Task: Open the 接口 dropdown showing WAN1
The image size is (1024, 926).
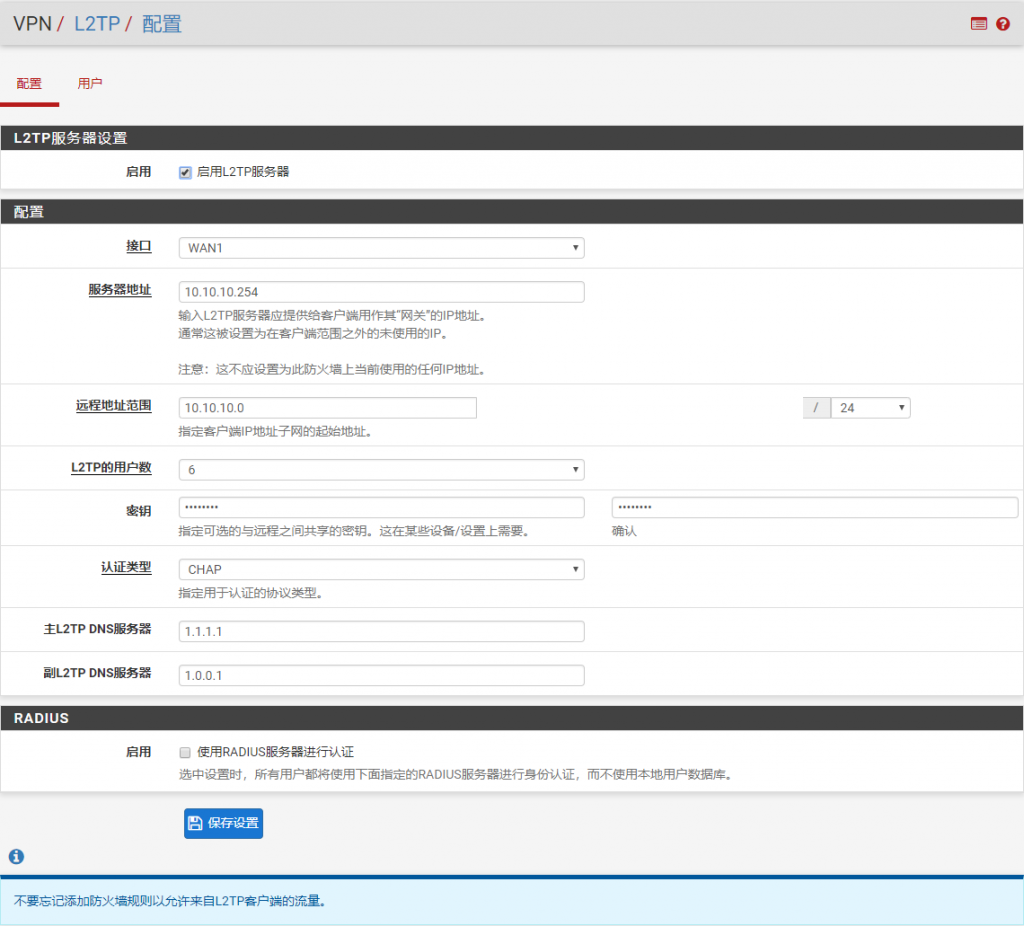Action: pyautogui.click(x=381, y=247)
